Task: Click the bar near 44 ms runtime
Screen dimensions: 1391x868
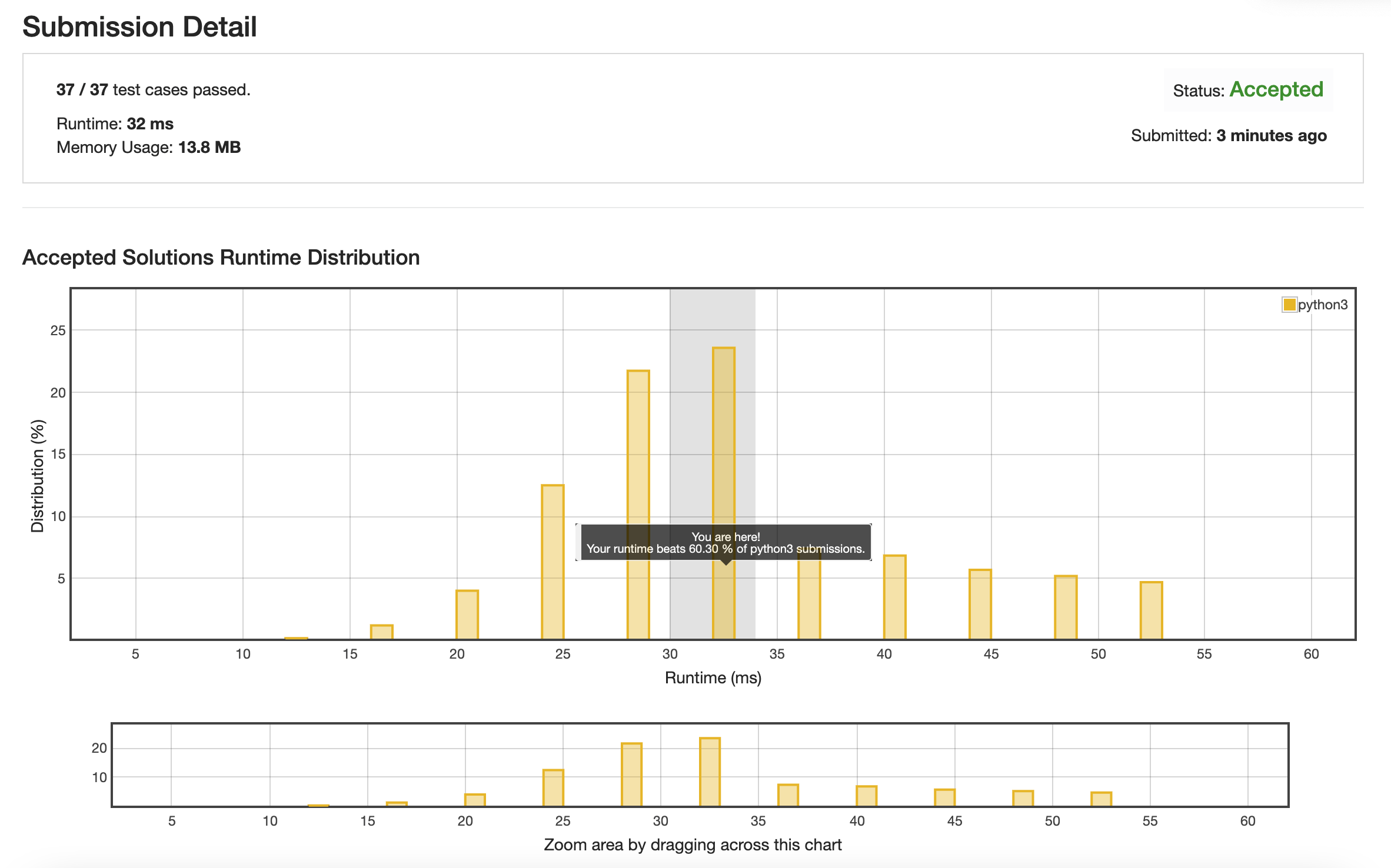Action: pyautogui.click(x=980, y=605)
